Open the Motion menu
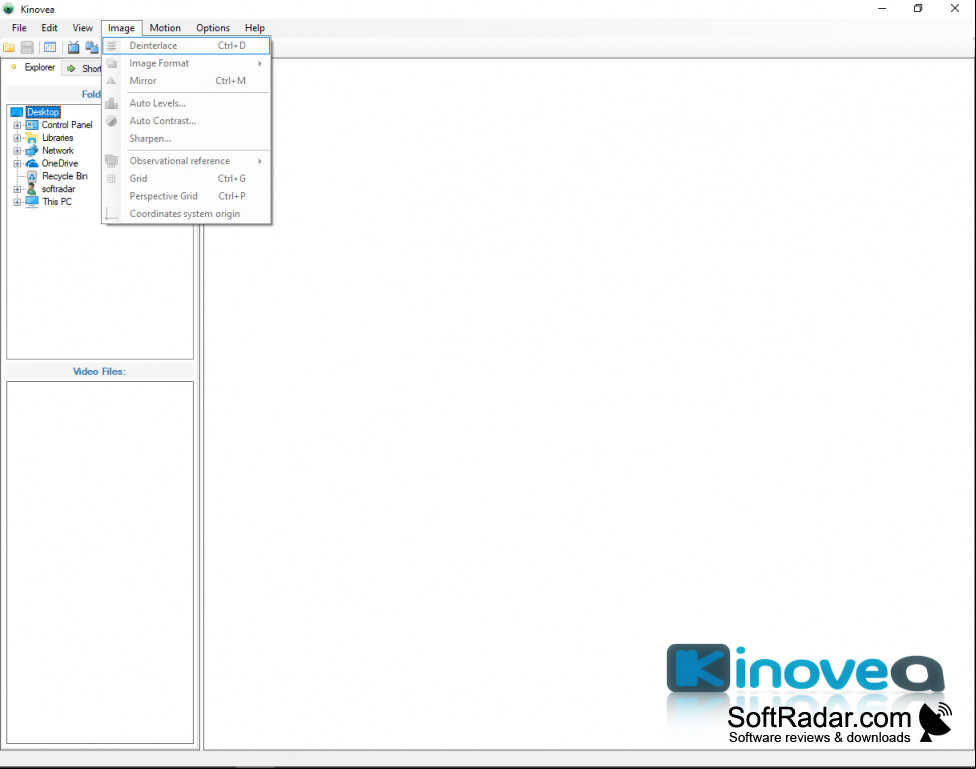The height and width of the screenshot is (769, 976). click(165, 28)
